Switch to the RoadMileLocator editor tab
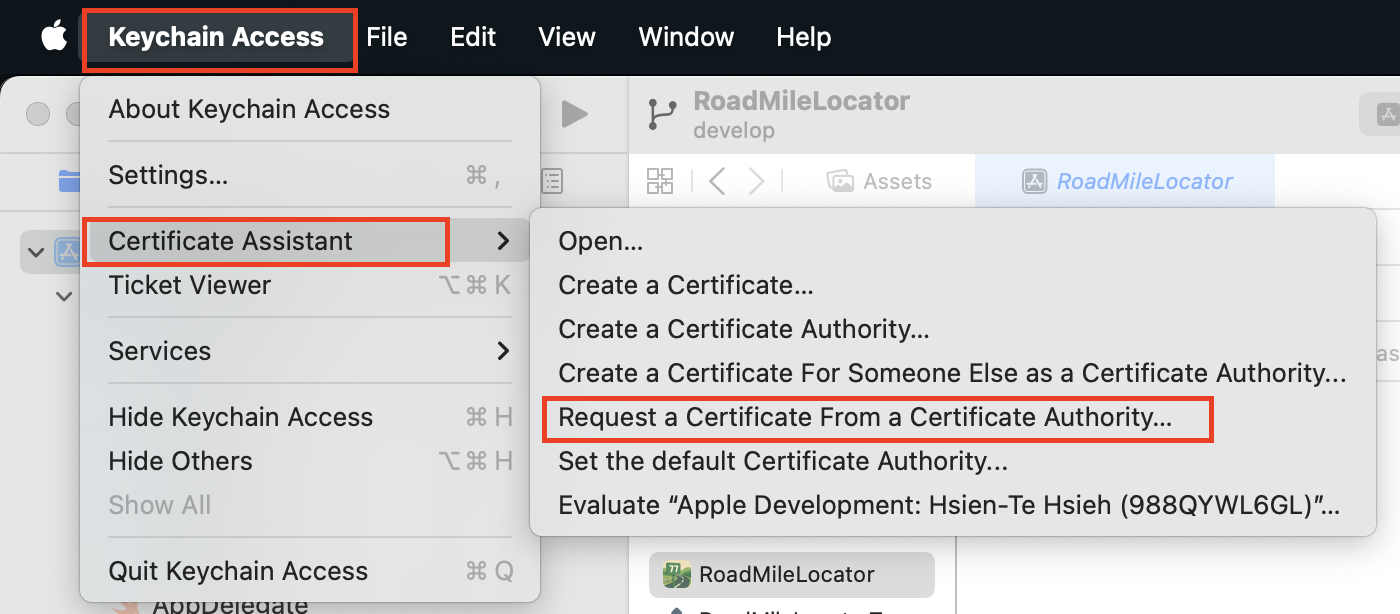This screenshot has height=614, width=1400. 1127,181
